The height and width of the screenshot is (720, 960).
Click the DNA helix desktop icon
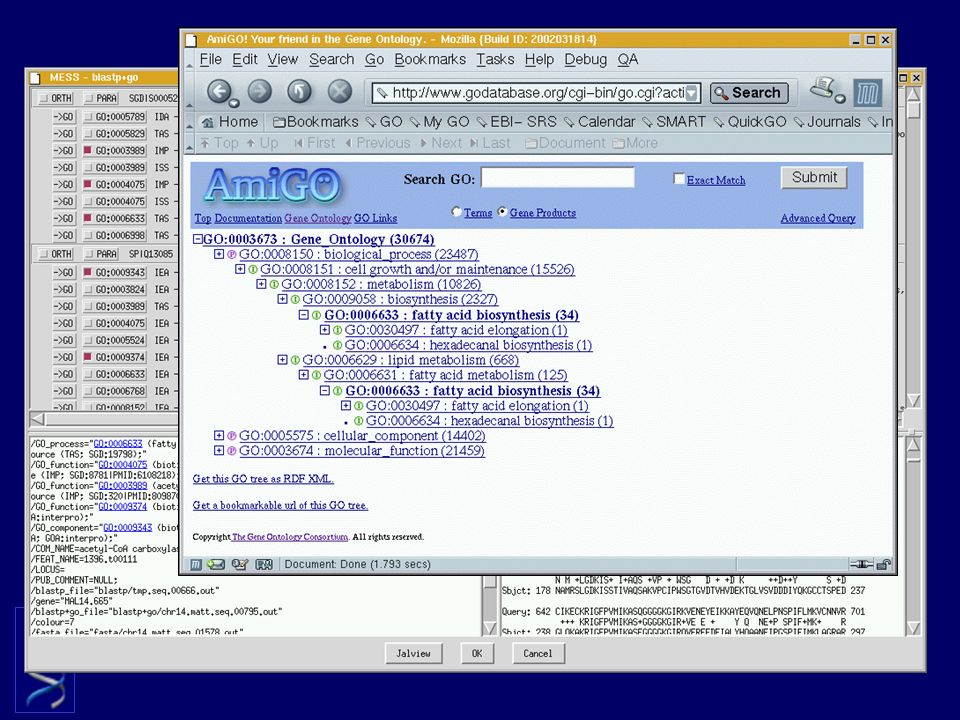(45, 692)
